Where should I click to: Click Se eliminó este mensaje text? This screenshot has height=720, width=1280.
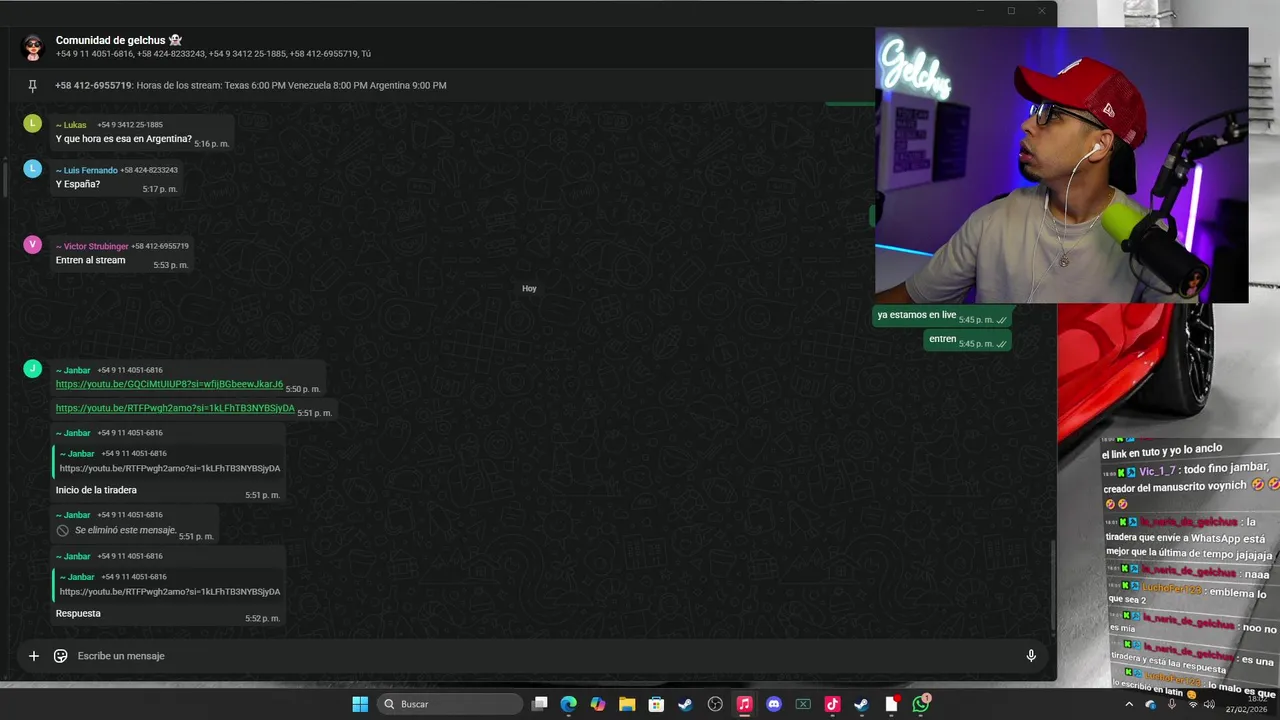coord(125,530)
